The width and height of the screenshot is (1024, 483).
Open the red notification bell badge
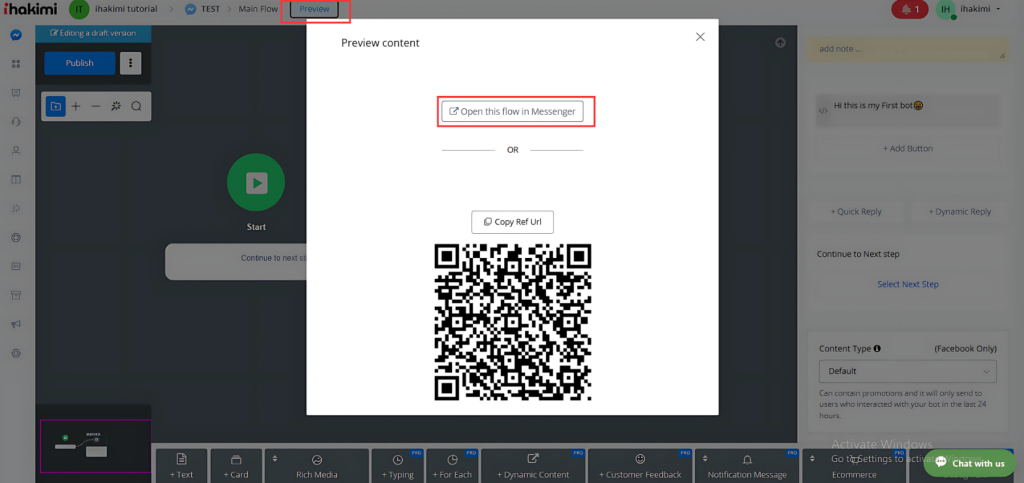911,9
